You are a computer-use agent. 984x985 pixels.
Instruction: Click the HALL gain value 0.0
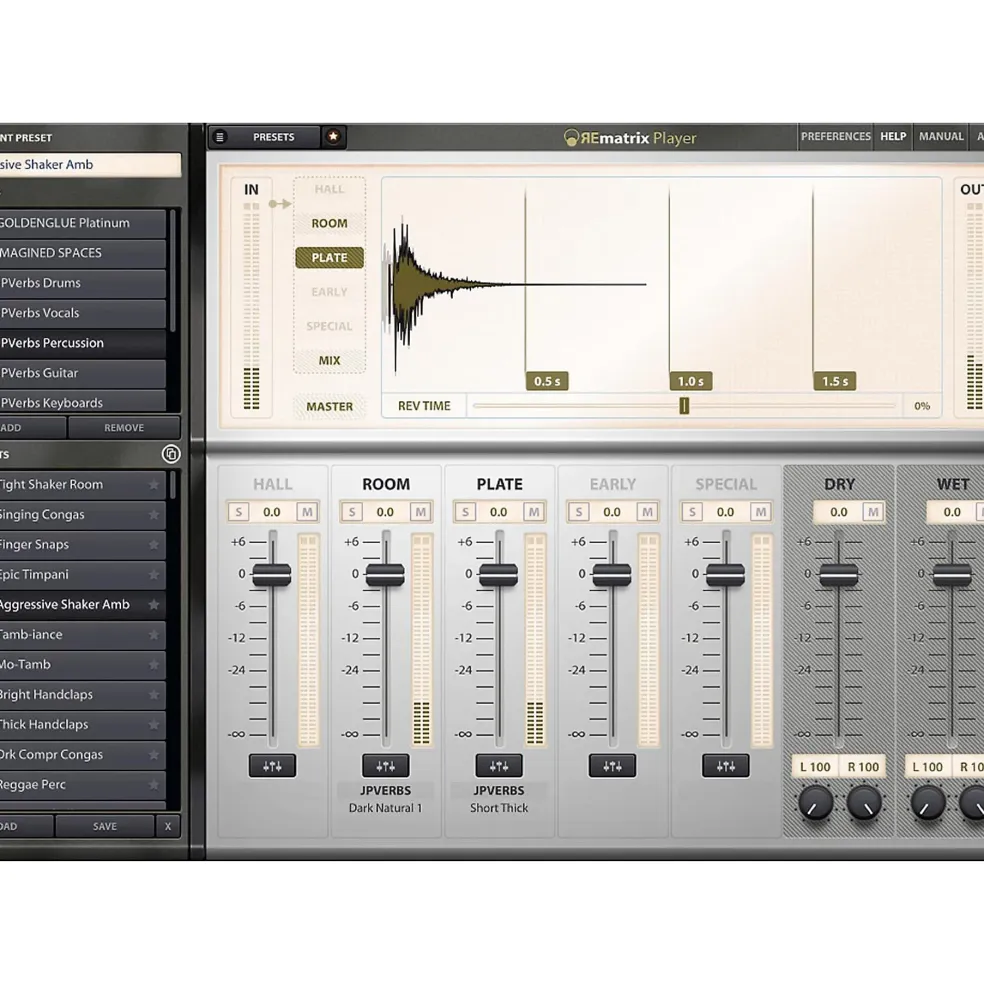pyautogui.click(x=272, y=512)
